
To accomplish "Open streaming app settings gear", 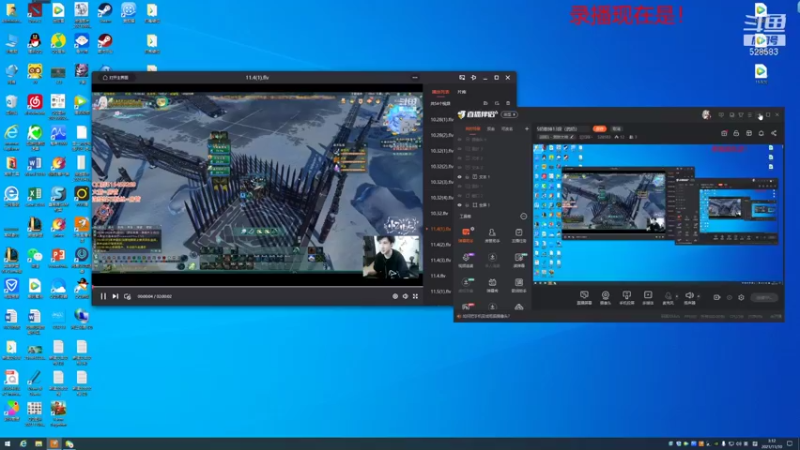I will (741, 297).
